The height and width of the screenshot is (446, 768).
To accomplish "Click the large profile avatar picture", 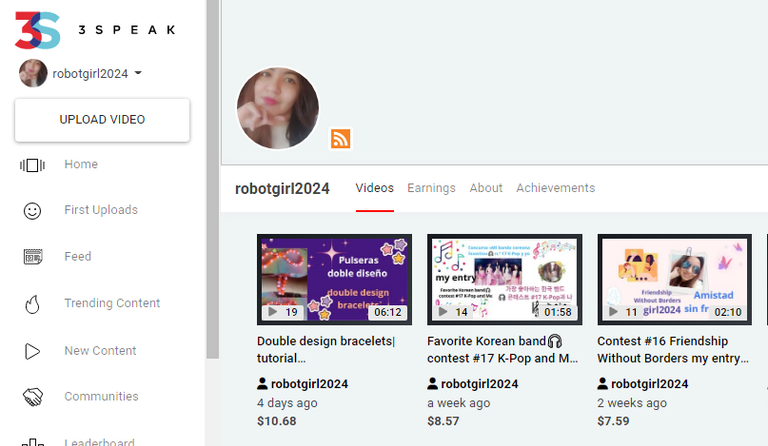I will [x=278, y=109].
